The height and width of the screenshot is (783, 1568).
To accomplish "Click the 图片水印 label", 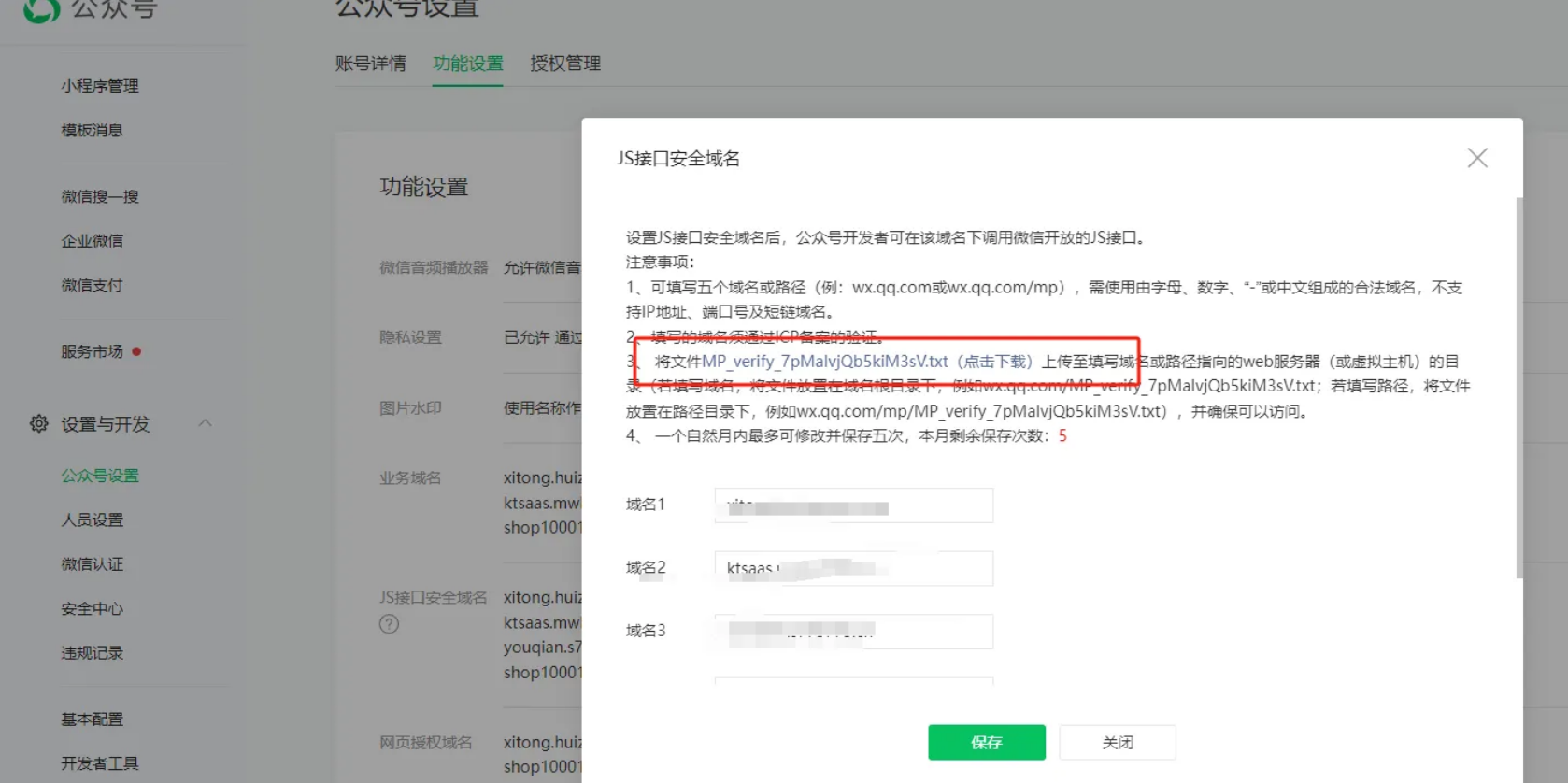I will (x=410, y=408).
